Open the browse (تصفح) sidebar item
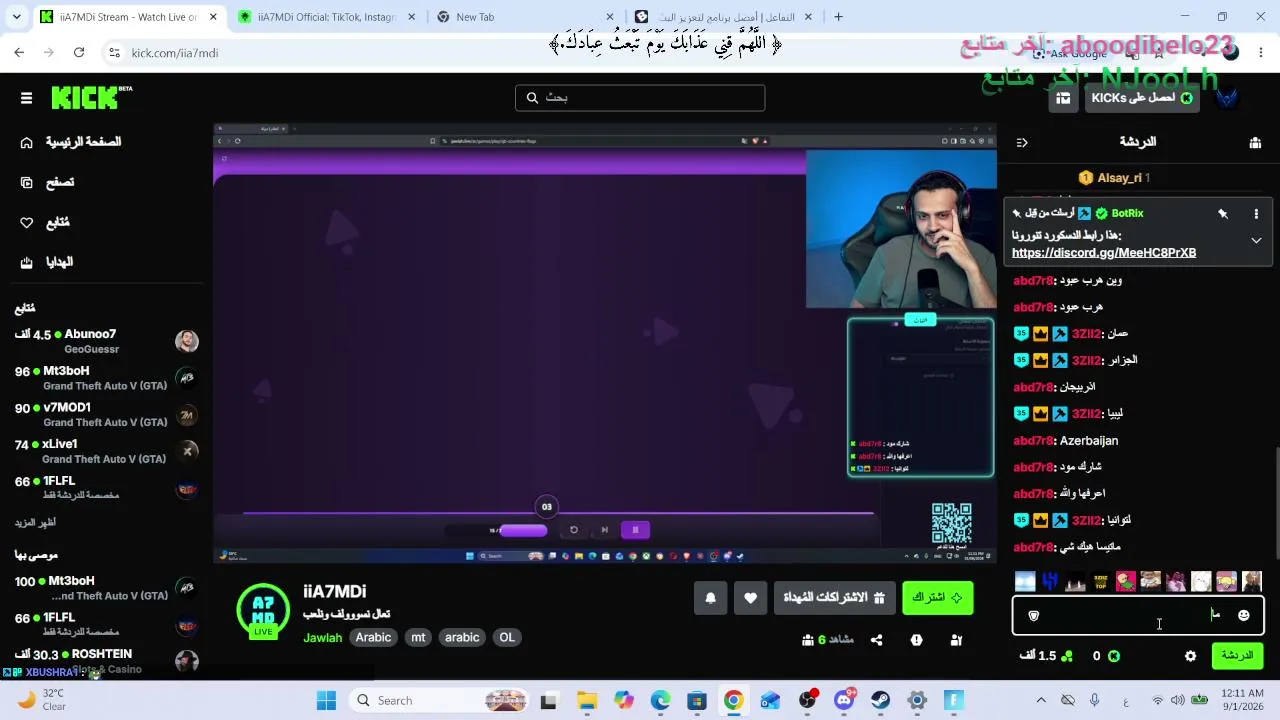 tap(48, 182)
